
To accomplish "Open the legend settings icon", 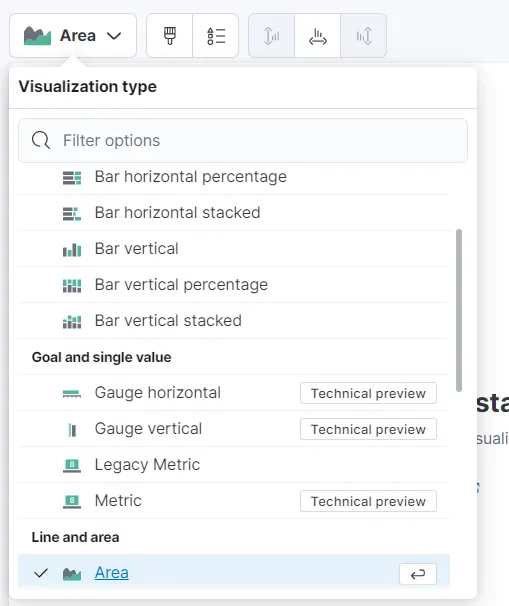I will [x=216, y=36].
